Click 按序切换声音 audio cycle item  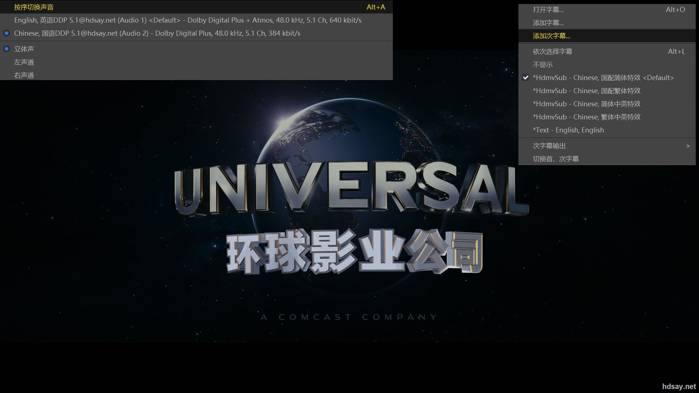[x=196, y=7]
